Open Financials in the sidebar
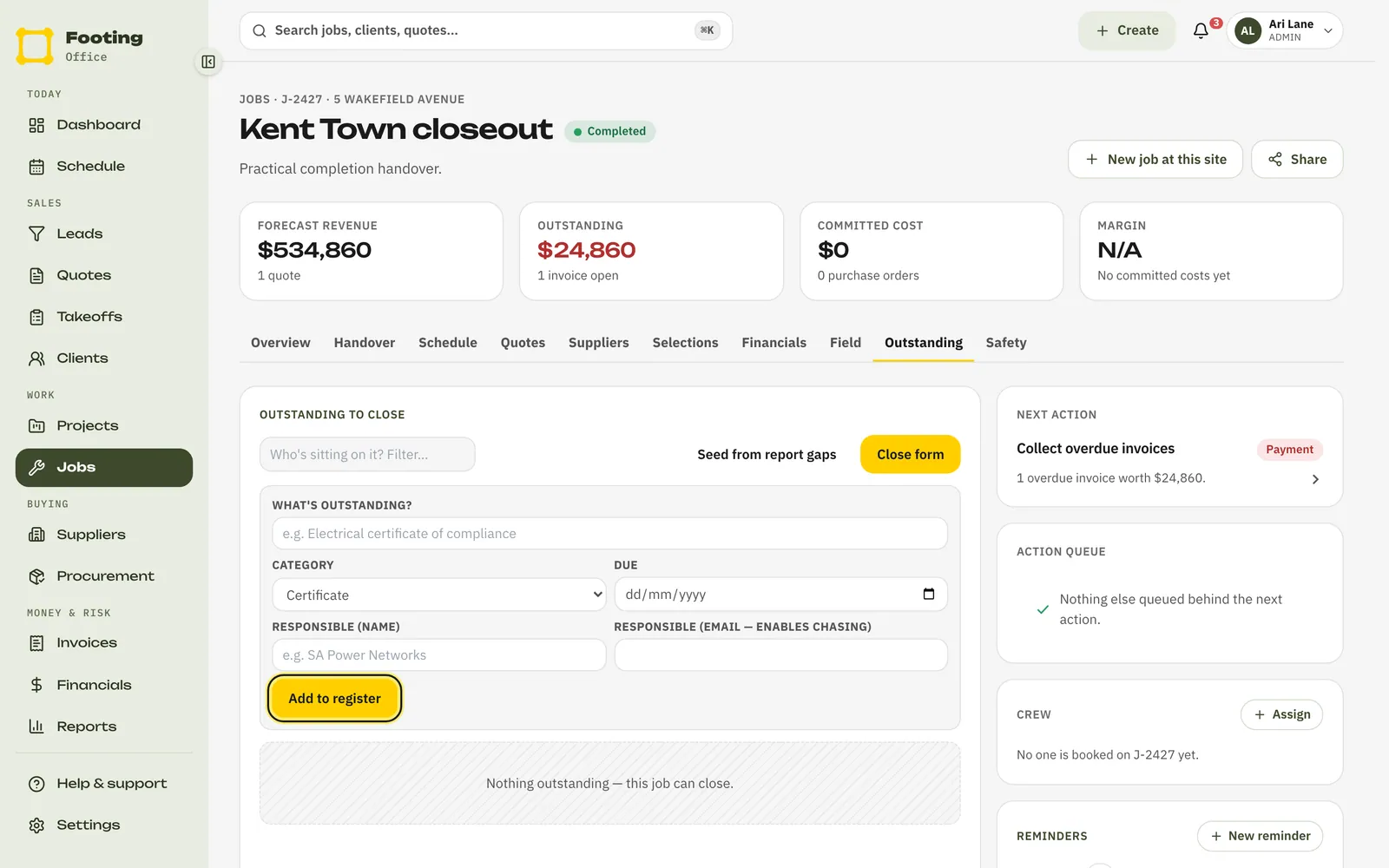This screenshot has height=868, width=1389. 104,685
